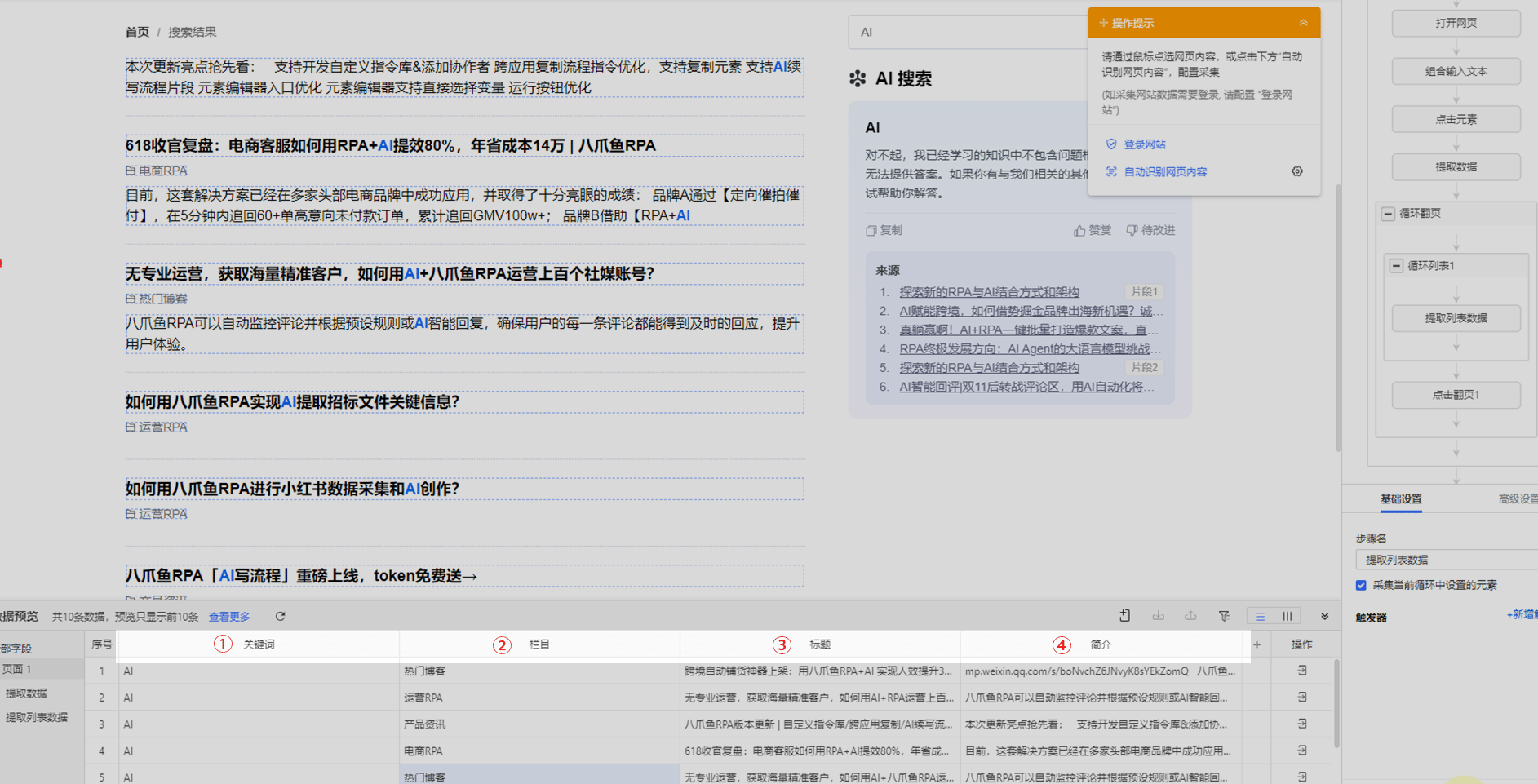
Task: Click the 登录网站 shield icon
Action: (1111, 144)
